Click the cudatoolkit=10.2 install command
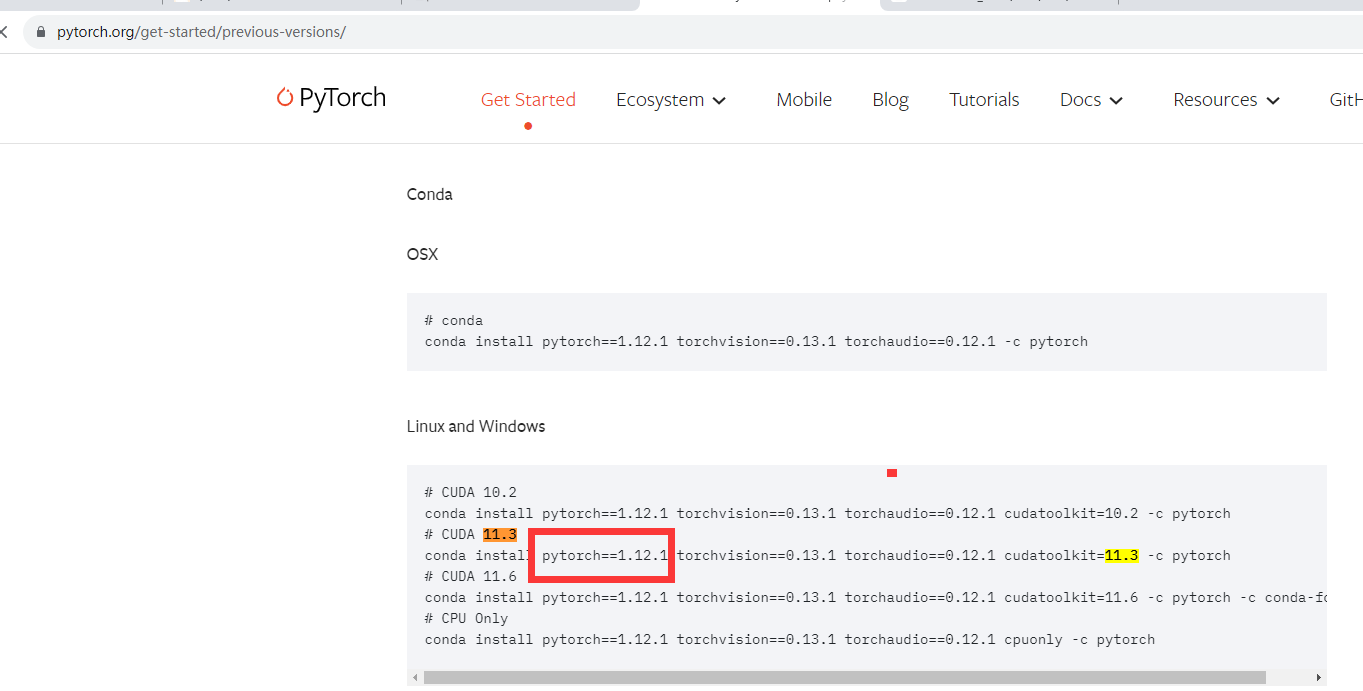 pos(827,514)
